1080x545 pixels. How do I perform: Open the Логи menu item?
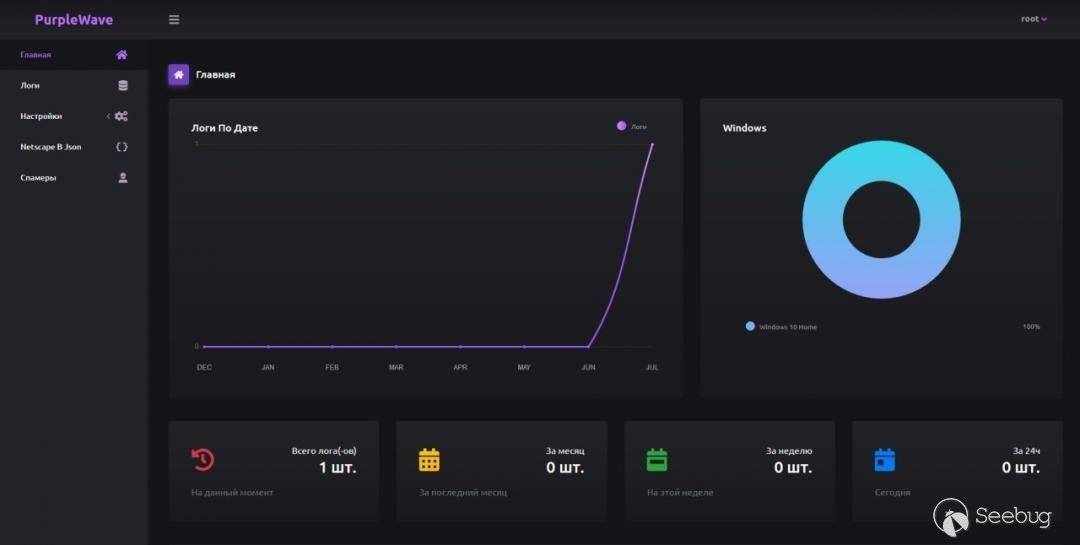[x=31, y=86]
